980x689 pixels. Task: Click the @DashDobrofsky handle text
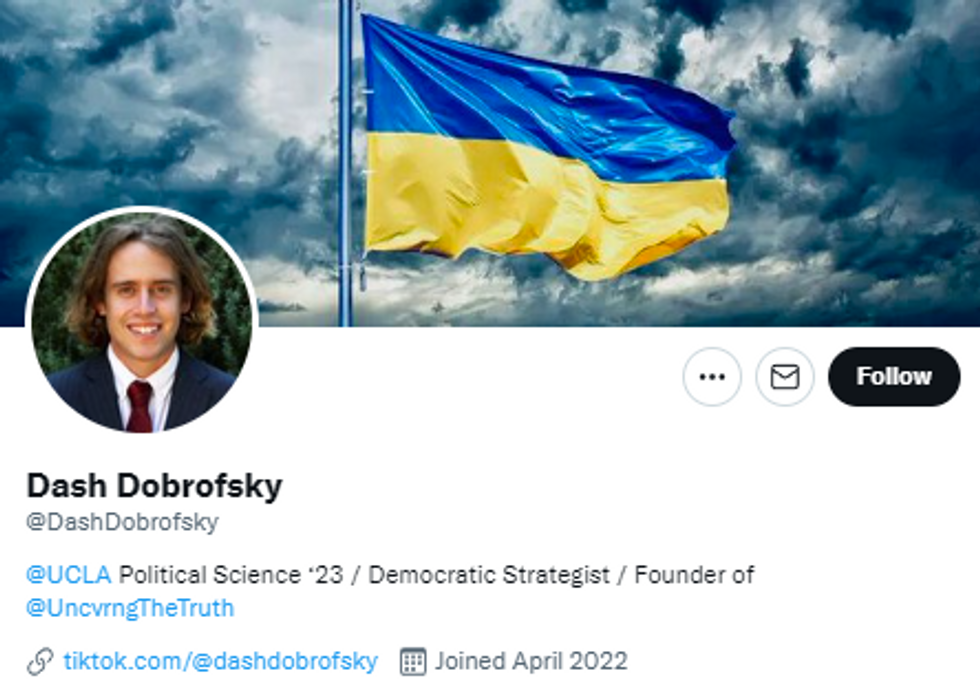[122, 521]
